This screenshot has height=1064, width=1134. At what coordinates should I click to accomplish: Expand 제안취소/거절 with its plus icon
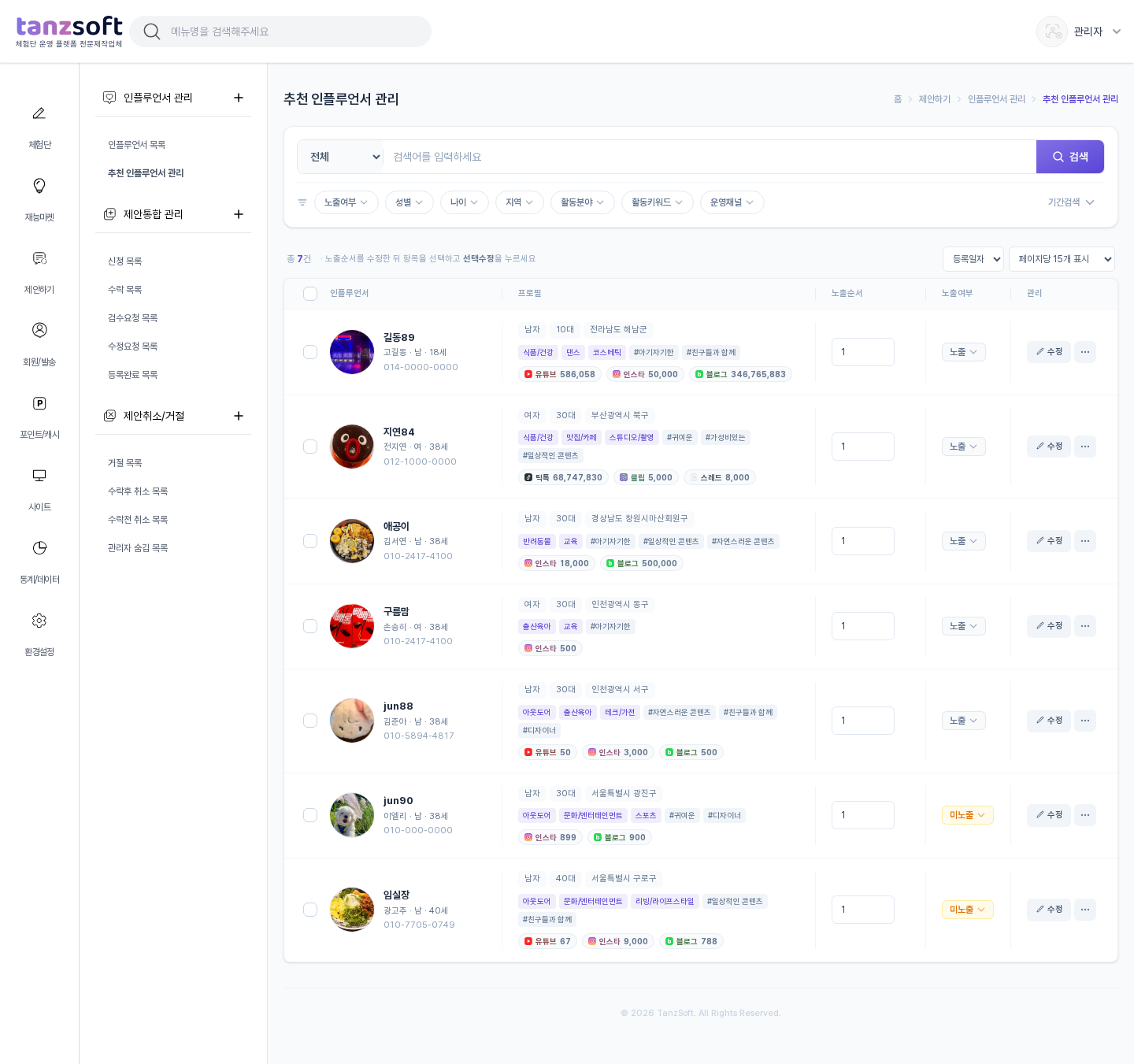pyautogui.click(x=239, y=416)
